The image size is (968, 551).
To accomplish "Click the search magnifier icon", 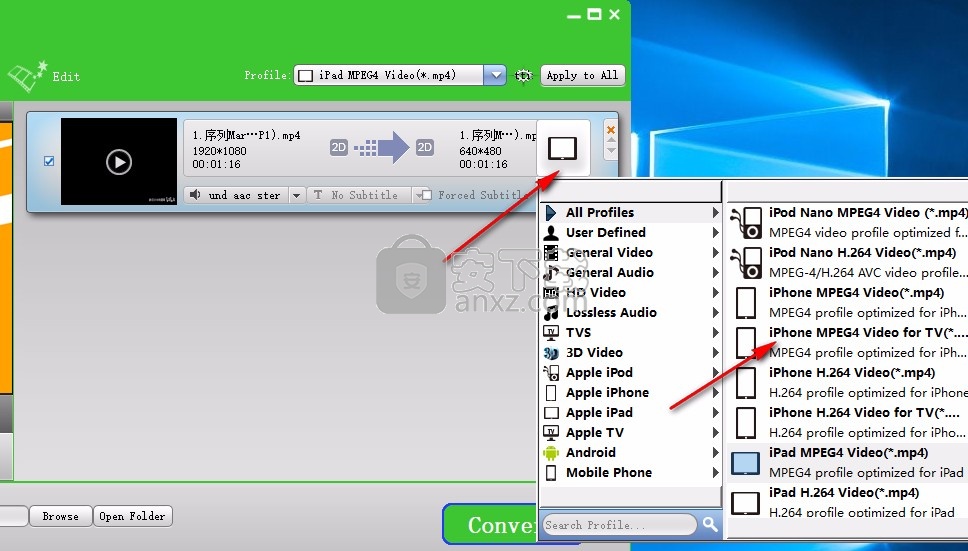I will [710, 525].
